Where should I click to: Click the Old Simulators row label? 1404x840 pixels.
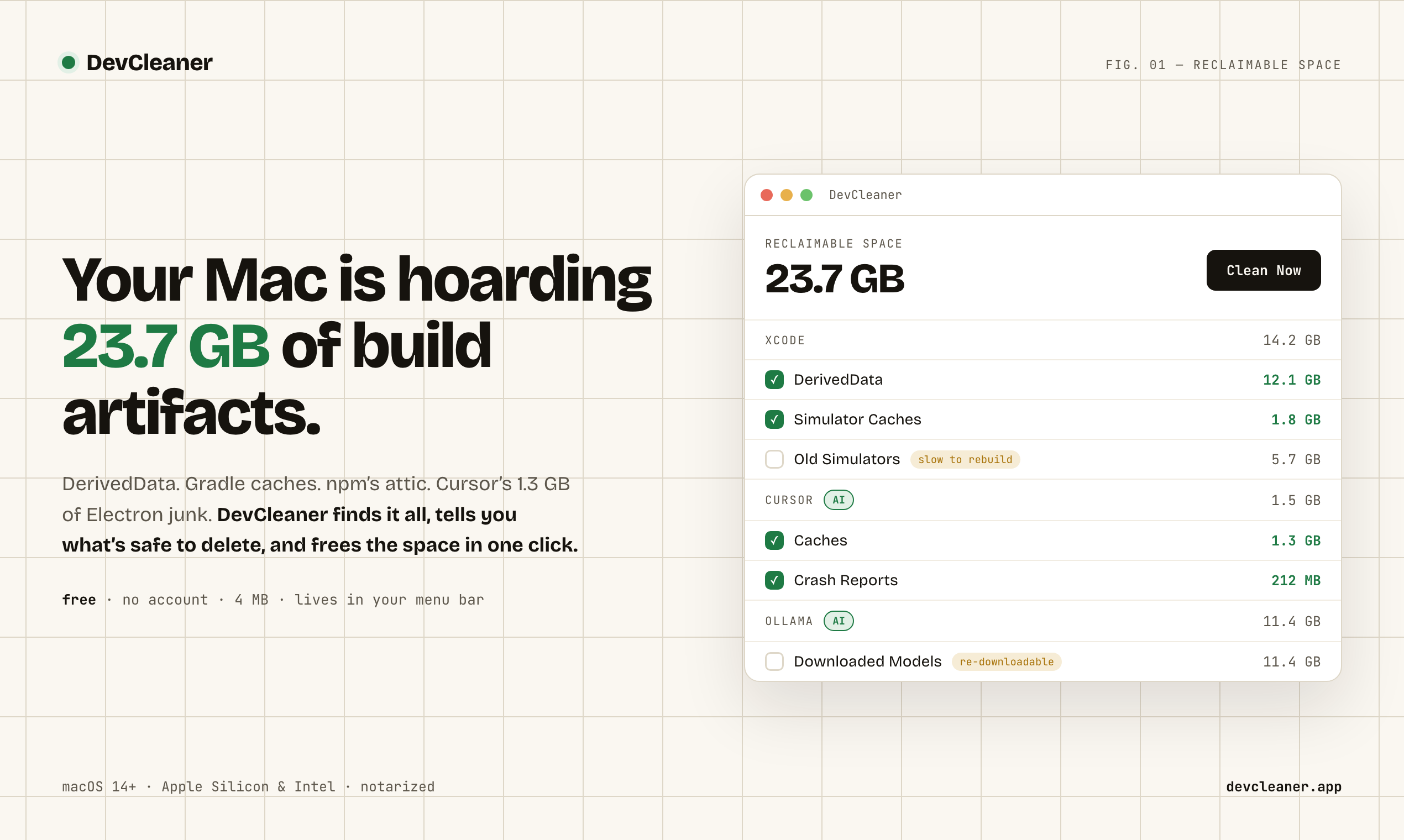[x=846, y=459]
